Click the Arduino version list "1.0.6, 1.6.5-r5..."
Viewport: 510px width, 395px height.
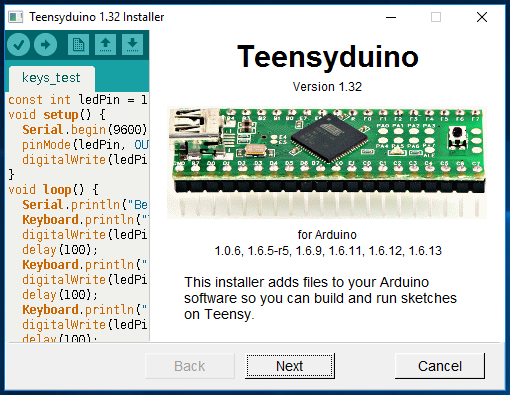(x=328, y=251)
